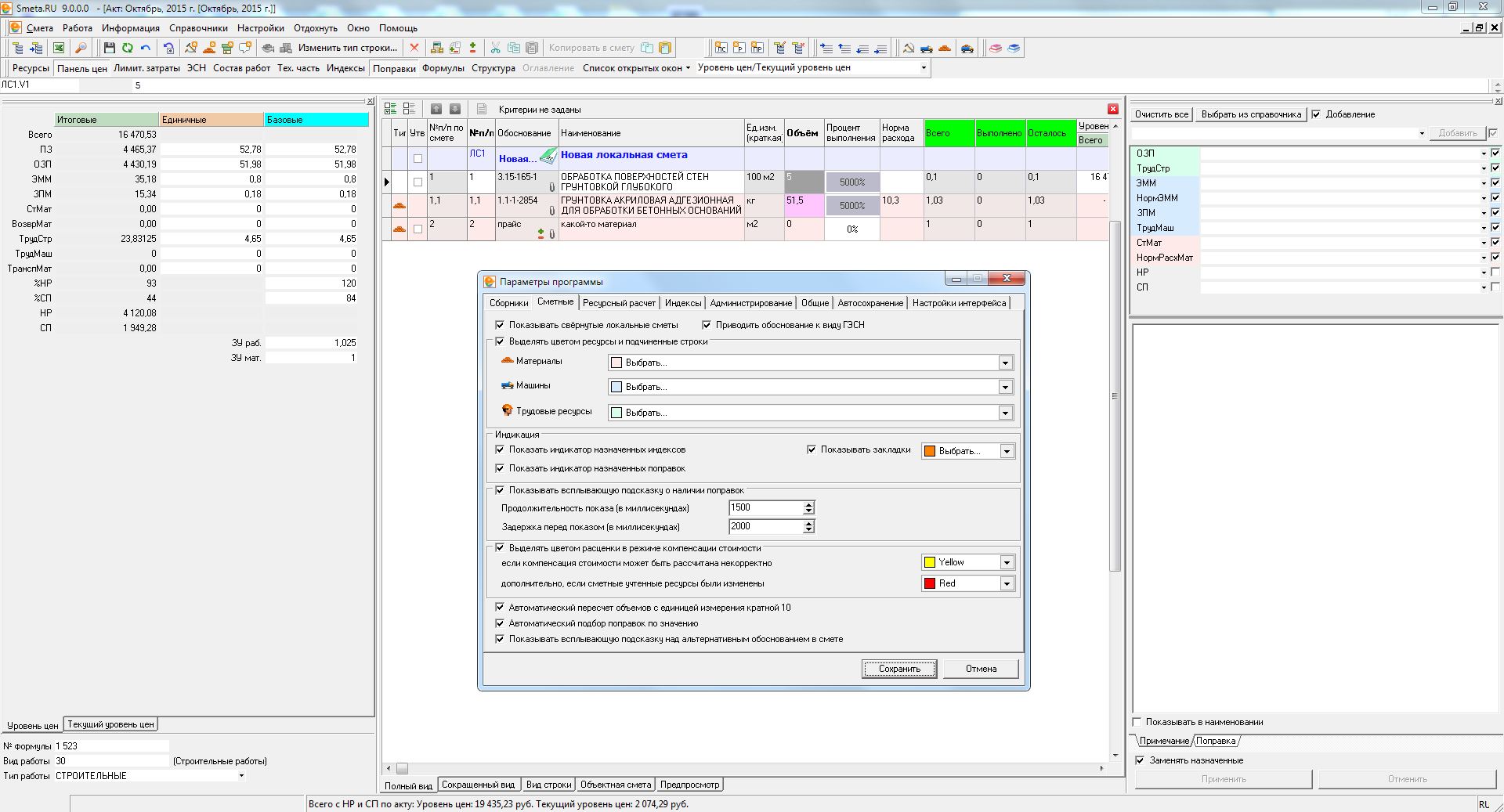Click the blue undo arrow icon

point(146,48)
